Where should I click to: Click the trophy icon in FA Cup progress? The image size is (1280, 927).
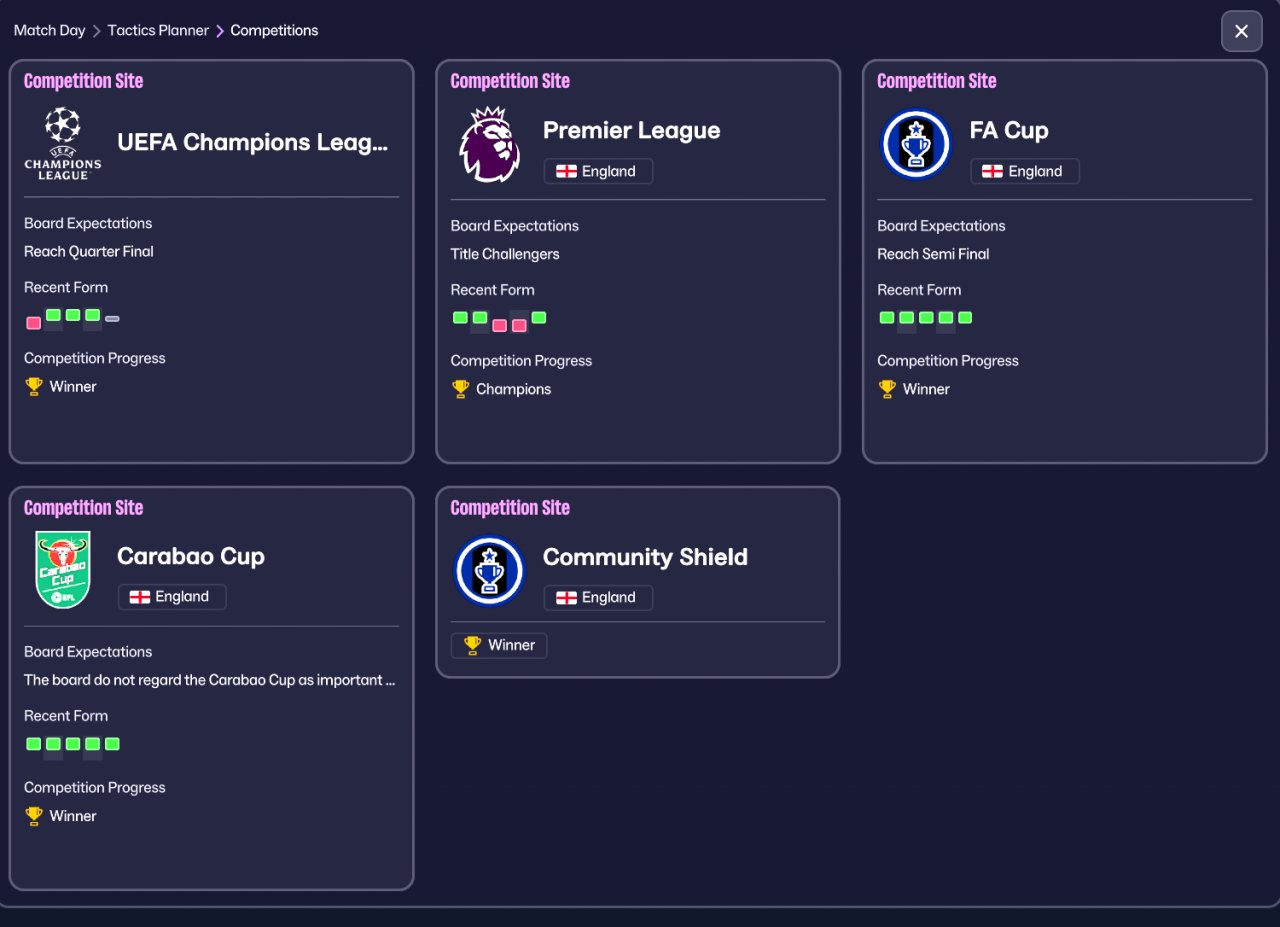[x=887, y=389]
